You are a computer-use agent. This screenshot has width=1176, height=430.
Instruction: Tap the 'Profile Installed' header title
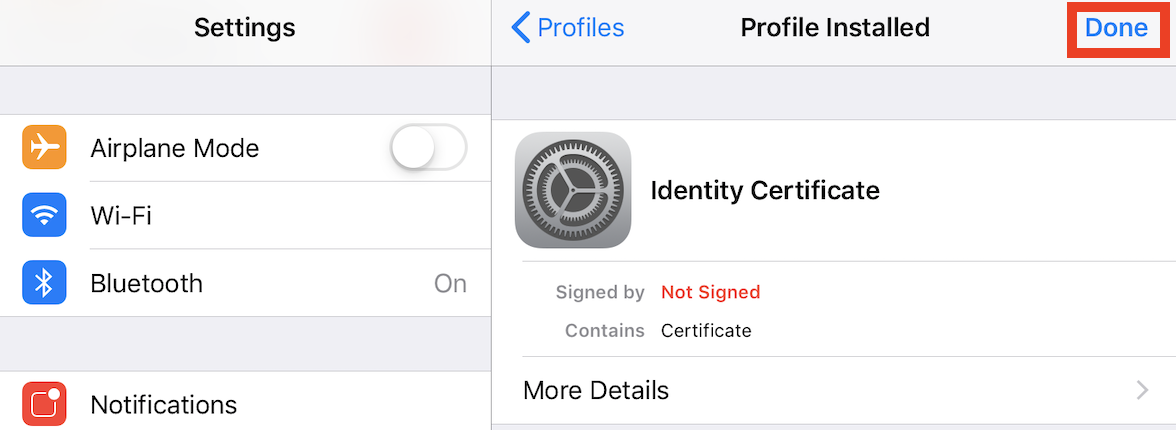pyautogui.click(x=835, y=28)
